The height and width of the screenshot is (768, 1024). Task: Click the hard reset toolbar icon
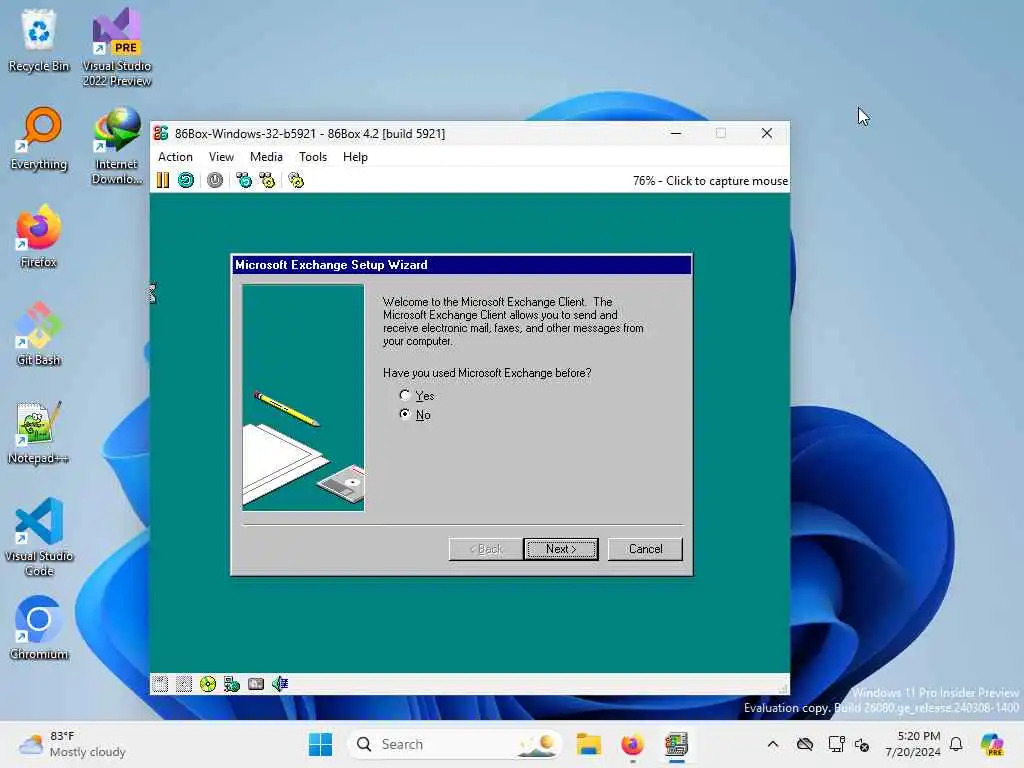(x=186, y=180)
